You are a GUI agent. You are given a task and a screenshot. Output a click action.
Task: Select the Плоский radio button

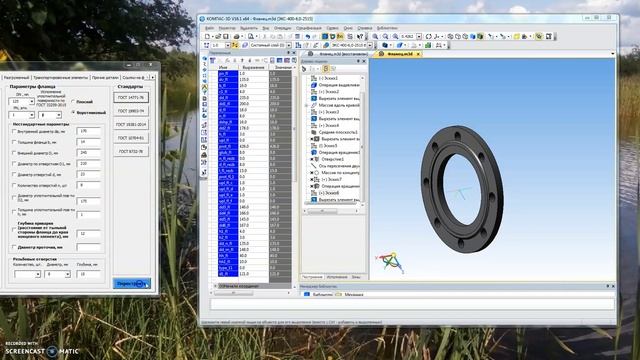click(73, 102)
